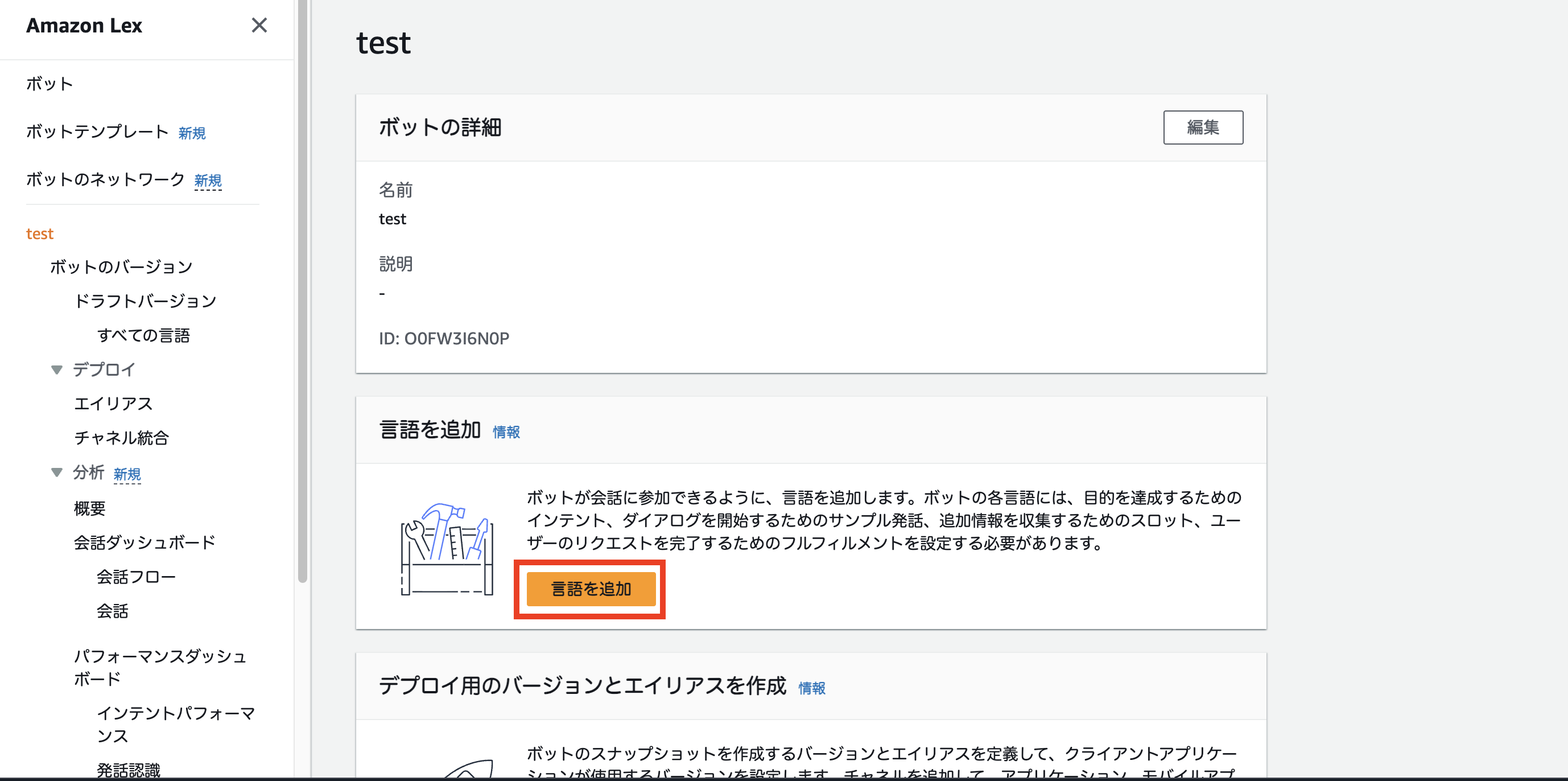Close the Amazon Lex navigation sidebar
The image size is (1568, 781).
click(260, 26)
